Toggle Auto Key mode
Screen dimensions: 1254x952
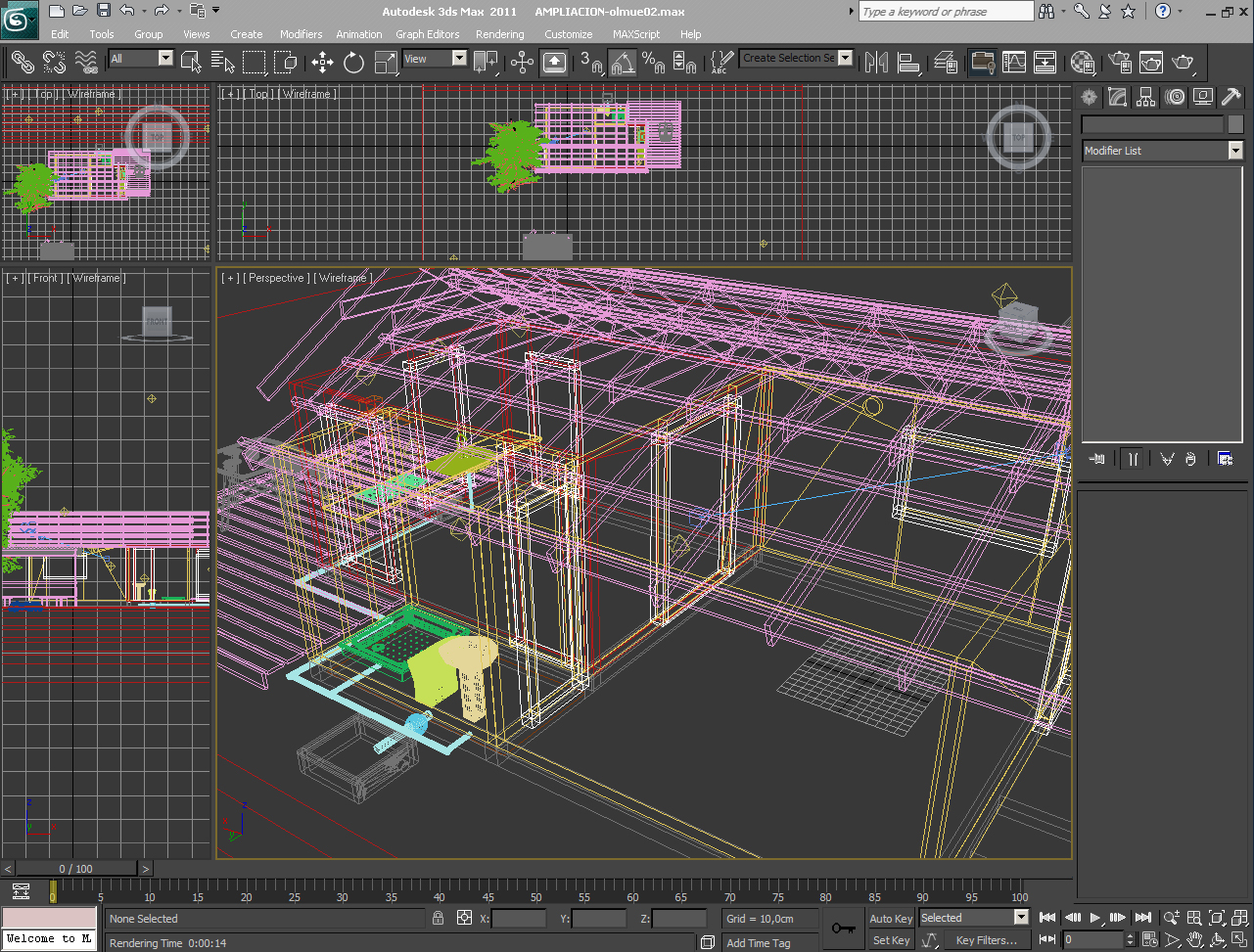(891, 919)
